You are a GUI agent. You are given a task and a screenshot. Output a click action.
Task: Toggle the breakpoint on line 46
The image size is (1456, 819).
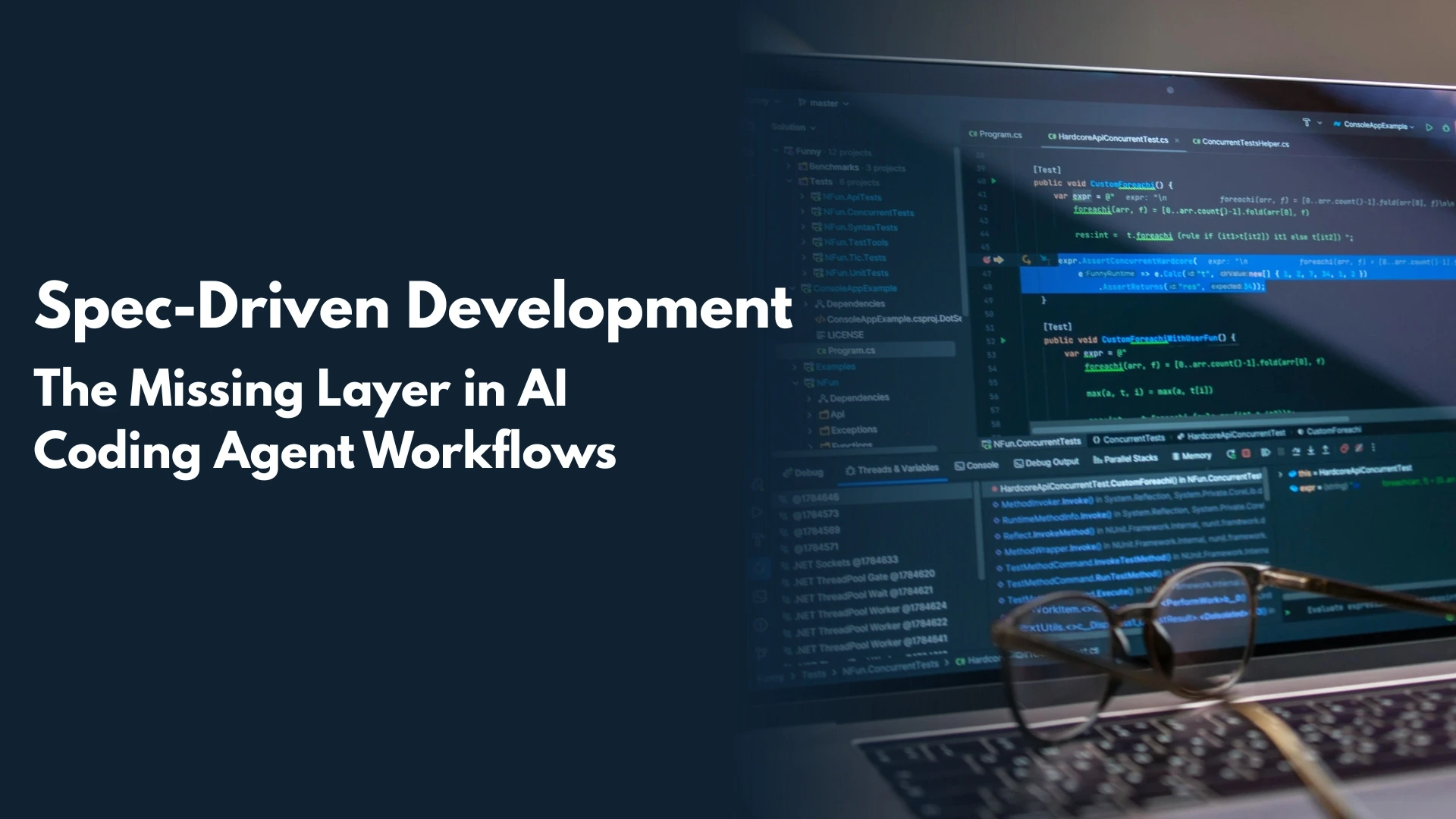click(x=987, y=260)
